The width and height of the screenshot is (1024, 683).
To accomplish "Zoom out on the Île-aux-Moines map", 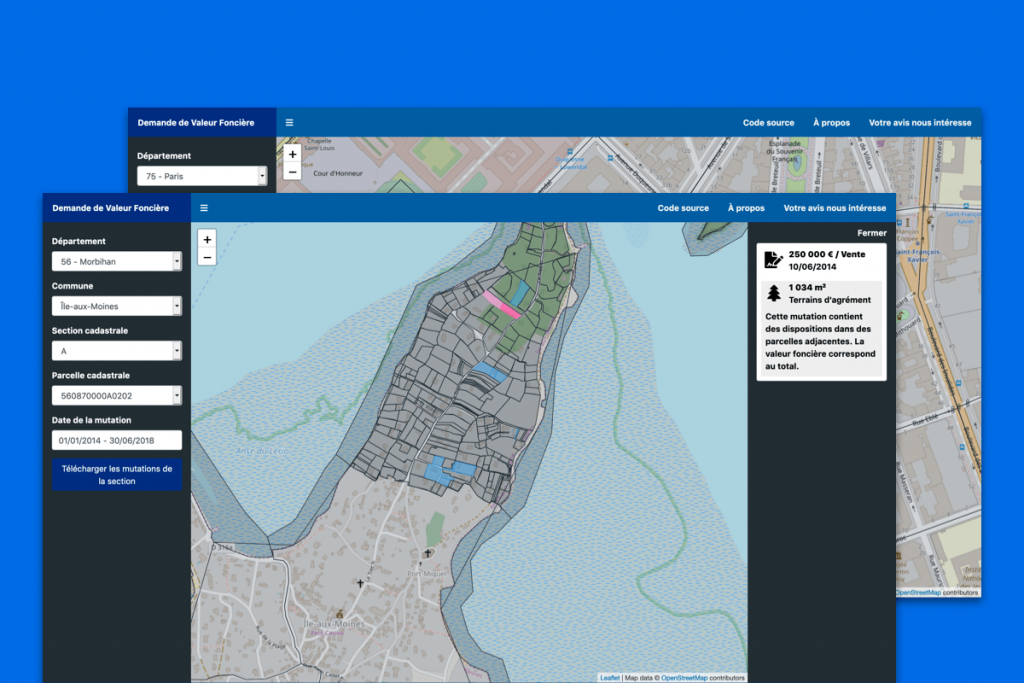I will tap(207, 257).
